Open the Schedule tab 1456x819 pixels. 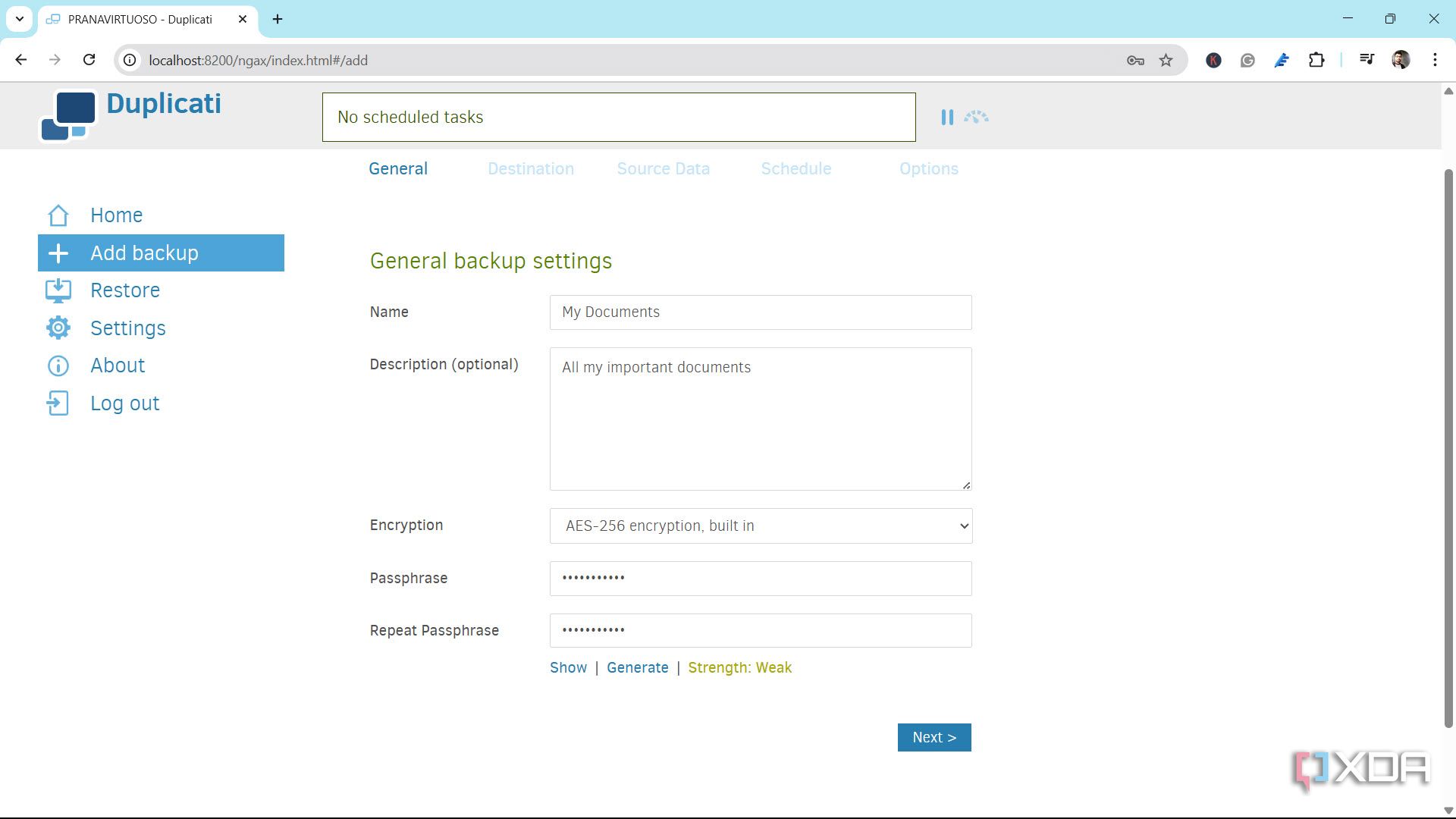click(x=795, y=168)
